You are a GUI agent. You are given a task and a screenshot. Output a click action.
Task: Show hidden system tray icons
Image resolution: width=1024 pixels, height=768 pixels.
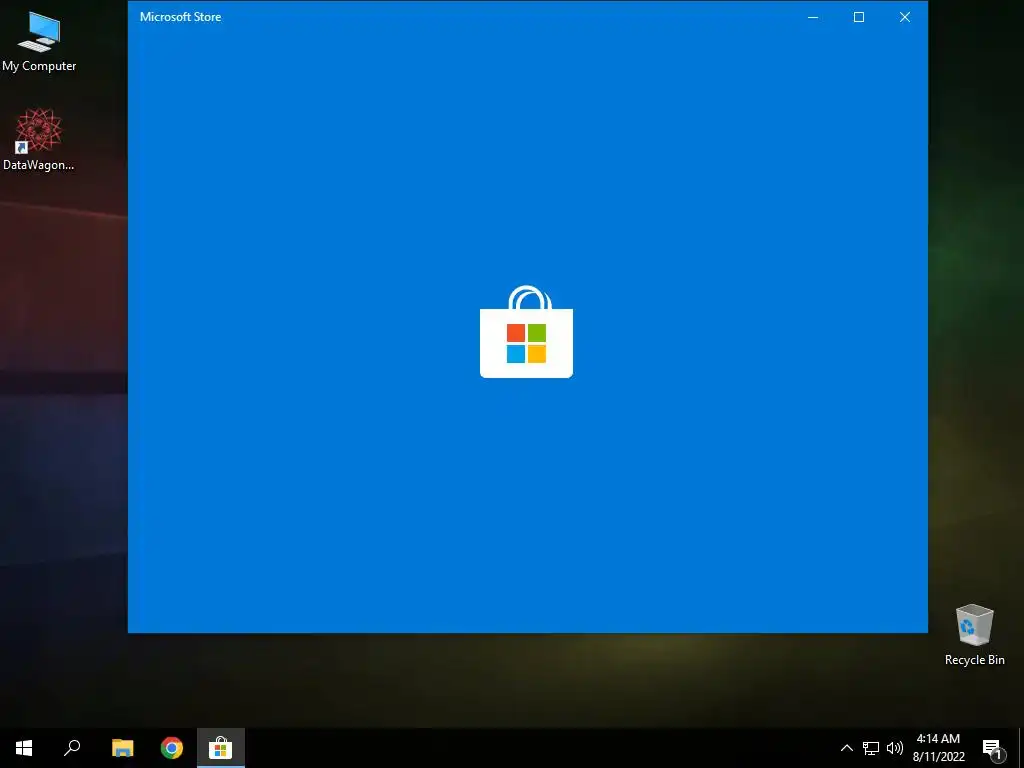(846, 748)
